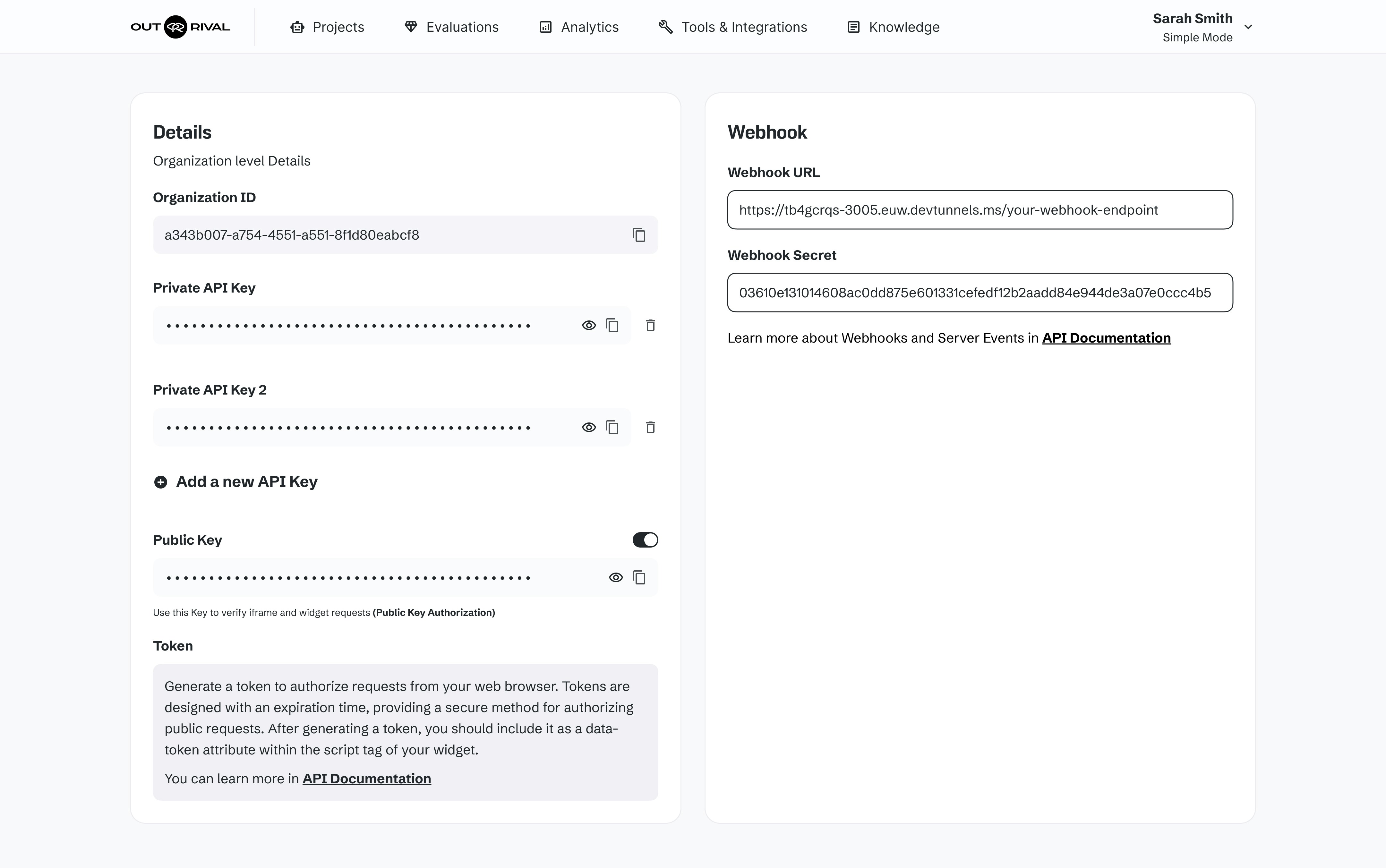Viewport: 1386px width, 868px height.
Task: Open the API Documentation link in the Token box
Action: [366, 779]
